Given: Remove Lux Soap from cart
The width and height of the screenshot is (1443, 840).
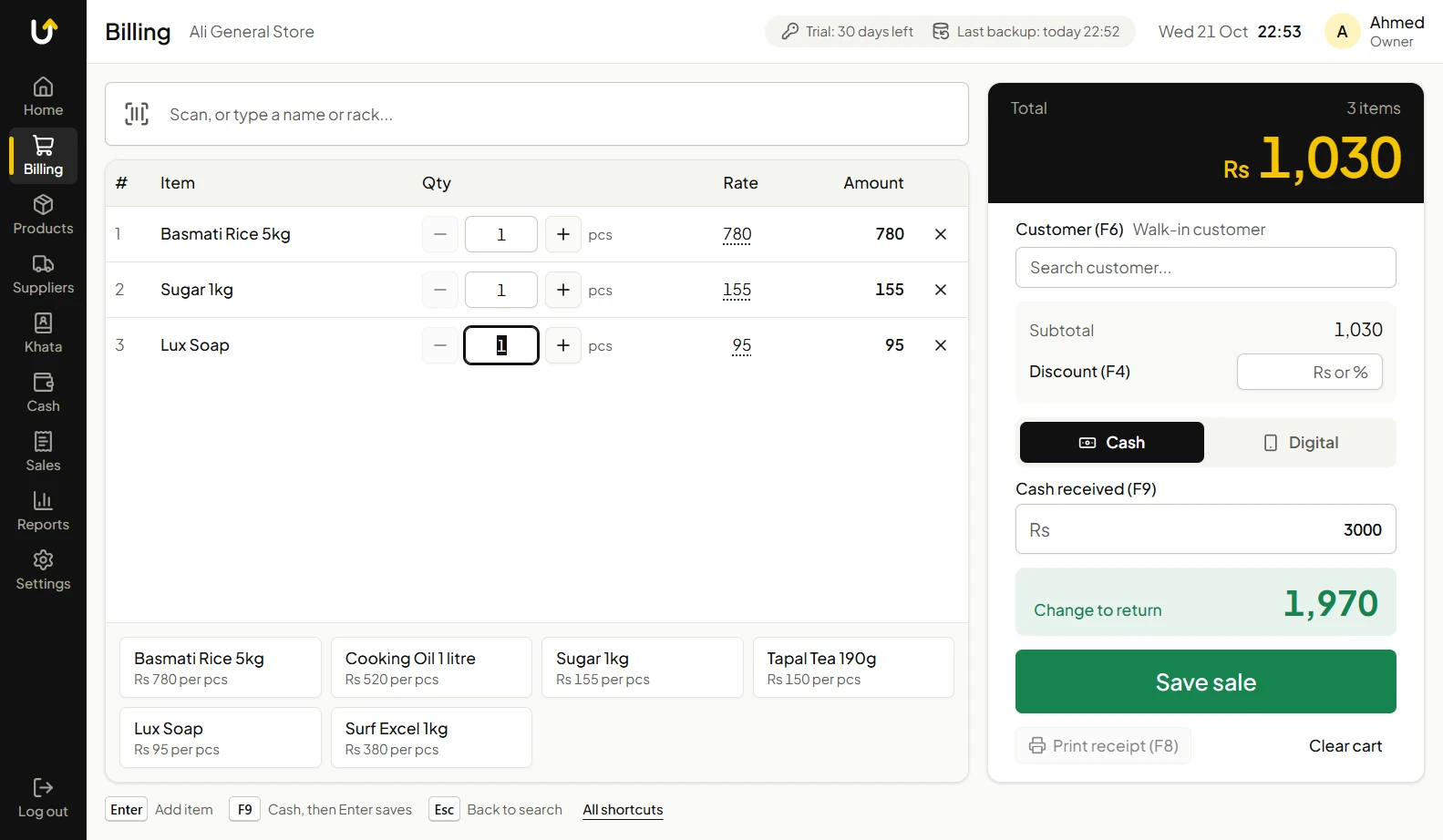Looking at the screenshot, I should coord(941,345).
